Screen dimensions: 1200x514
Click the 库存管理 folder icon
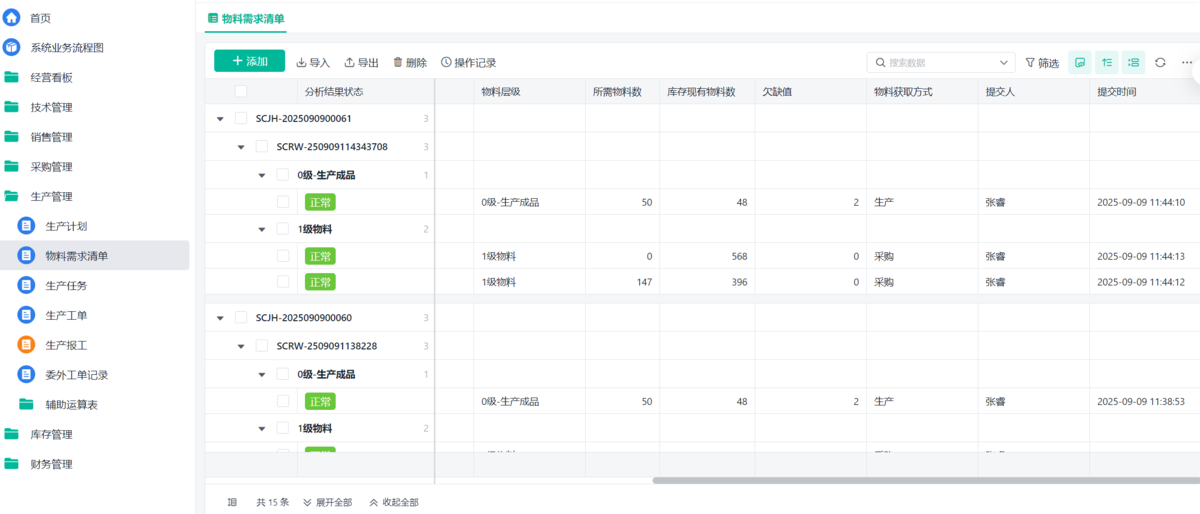click(x=11, y=434)
